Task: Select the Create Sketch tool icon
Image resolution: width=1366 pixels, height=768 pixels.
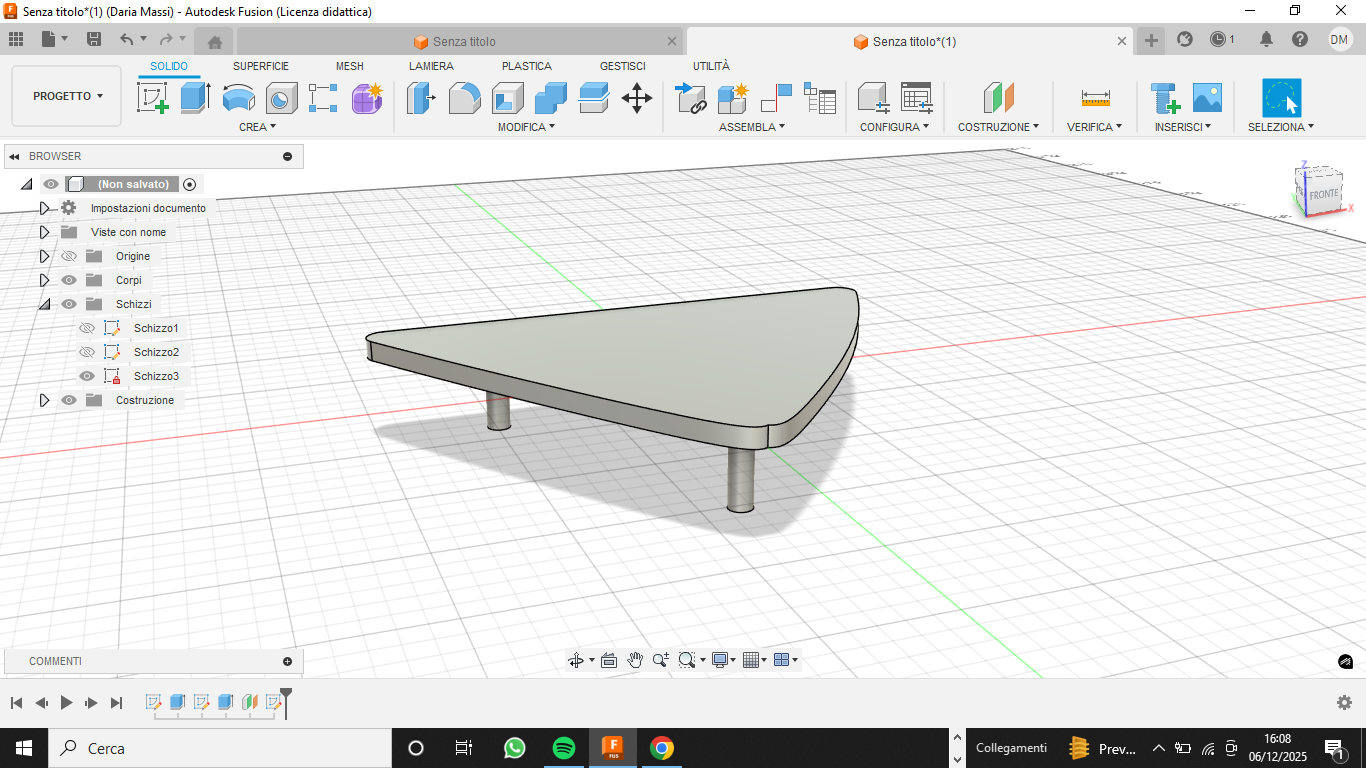Action: [x=152, y=98]
